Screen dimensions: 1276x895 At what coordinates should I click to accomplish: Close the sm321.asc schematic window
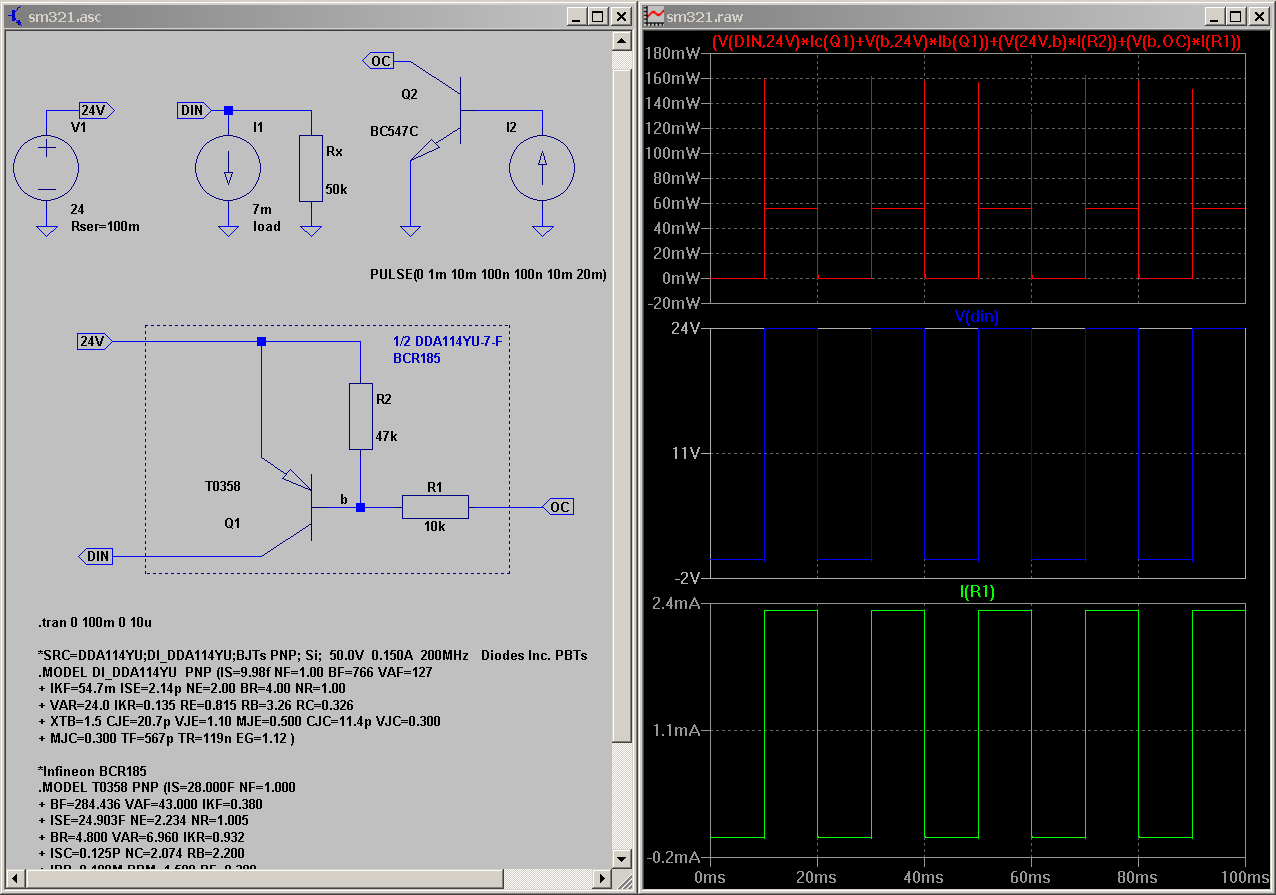pyautogui.click(x=619, y=17)
